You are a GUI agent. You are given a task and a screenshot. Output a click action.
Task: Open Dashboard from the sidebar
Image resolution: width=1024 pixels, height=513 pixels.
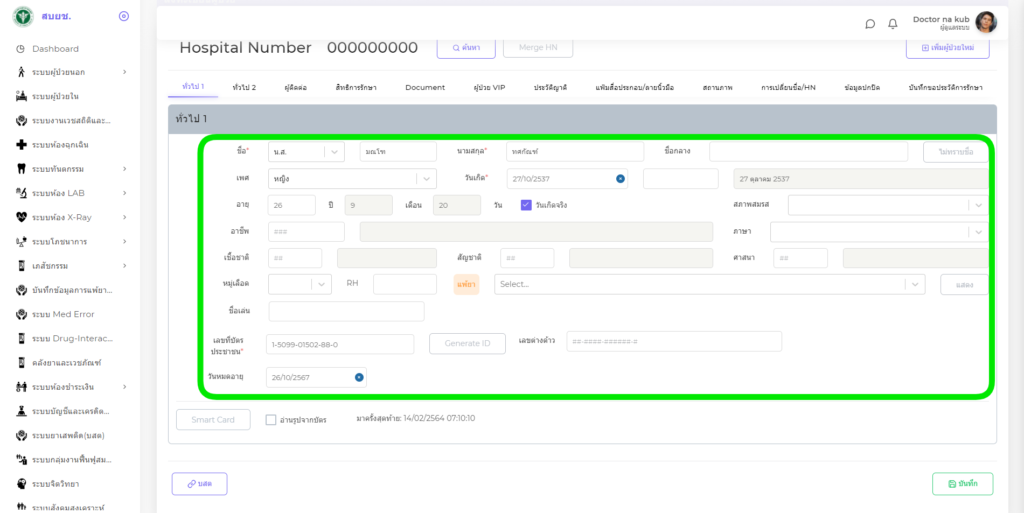[x=55, y=48]
